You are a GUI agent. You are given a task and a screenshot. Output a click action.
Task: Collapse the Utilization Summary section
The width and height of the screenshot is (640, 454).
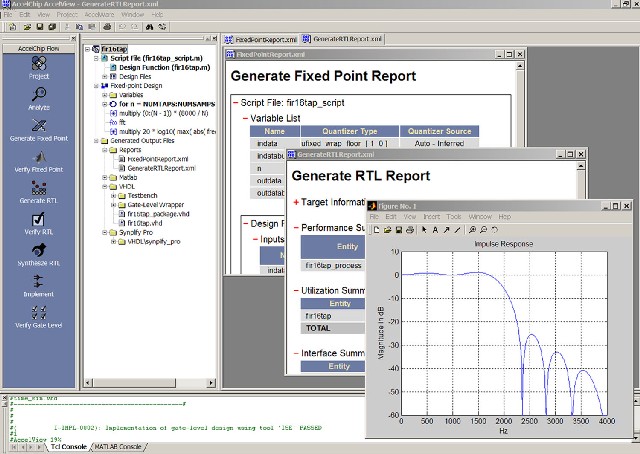[296, 291]
